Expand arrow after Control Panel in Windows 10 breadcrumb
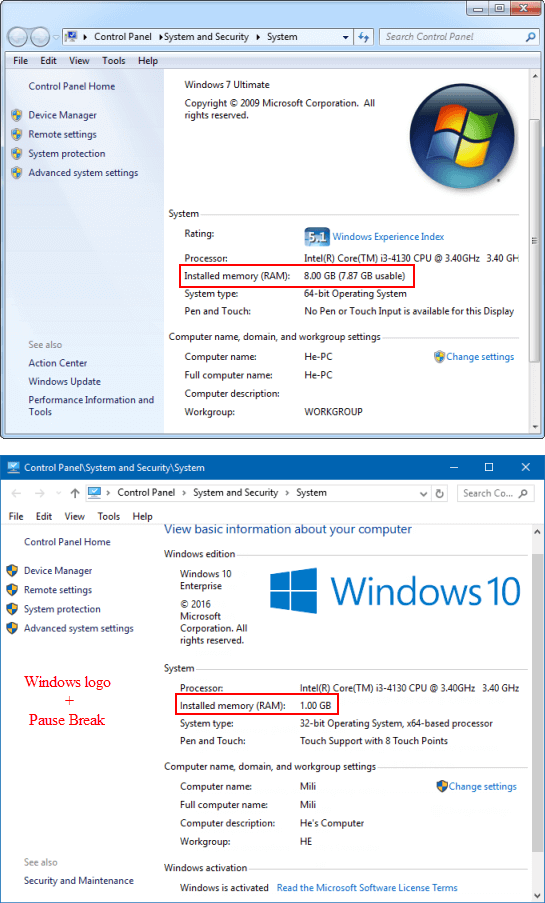 (184, 493)
